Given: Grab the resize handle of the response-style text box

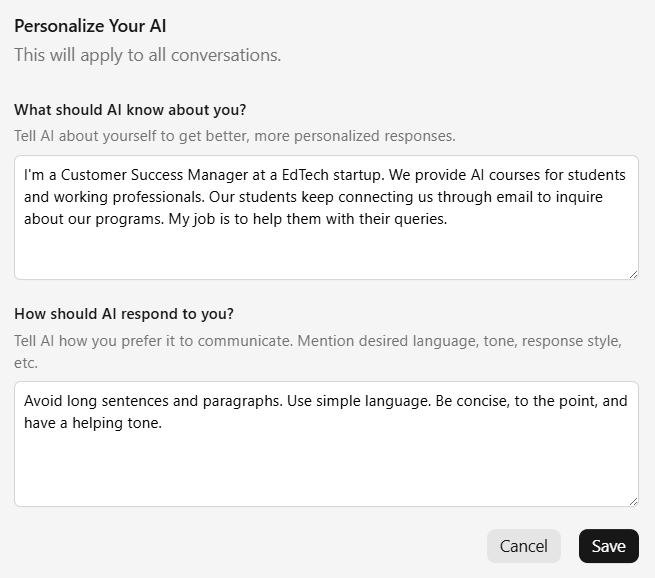Looking at the screenshot, I should (633, 501).
